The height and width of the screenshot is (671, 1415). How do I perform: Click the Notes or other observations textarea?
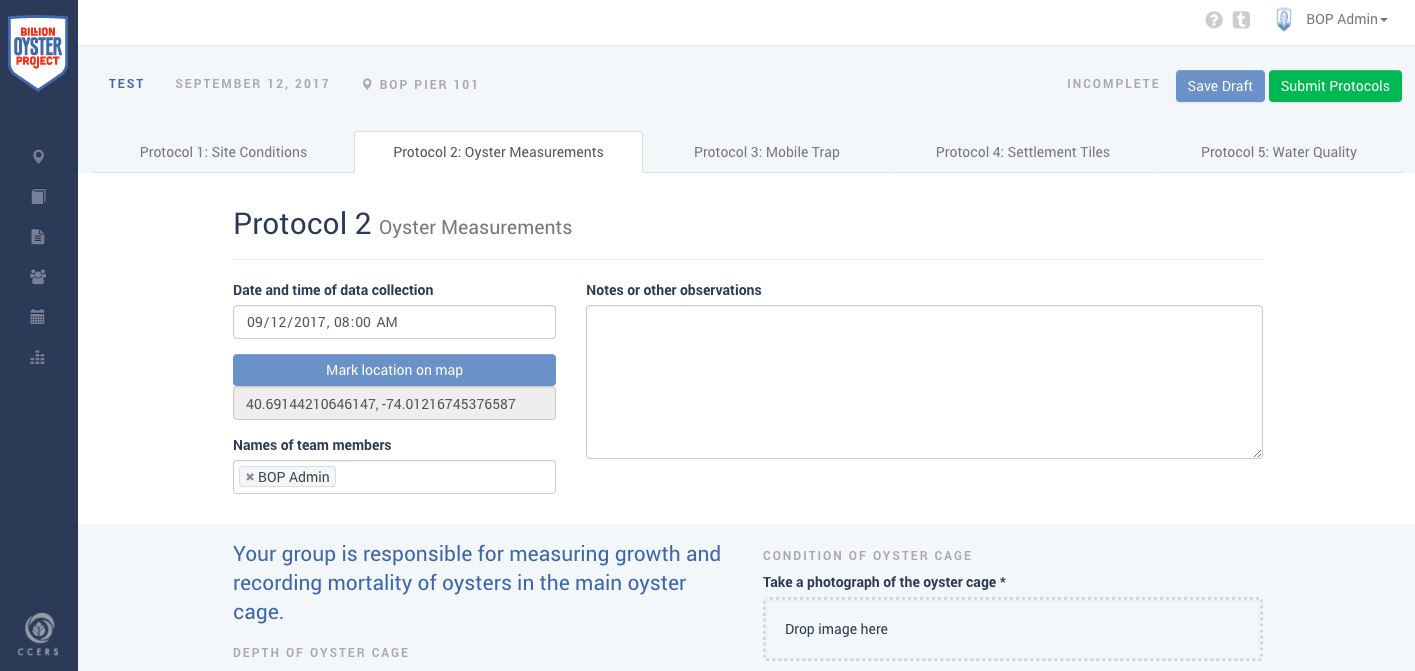(x=924, y=382)
